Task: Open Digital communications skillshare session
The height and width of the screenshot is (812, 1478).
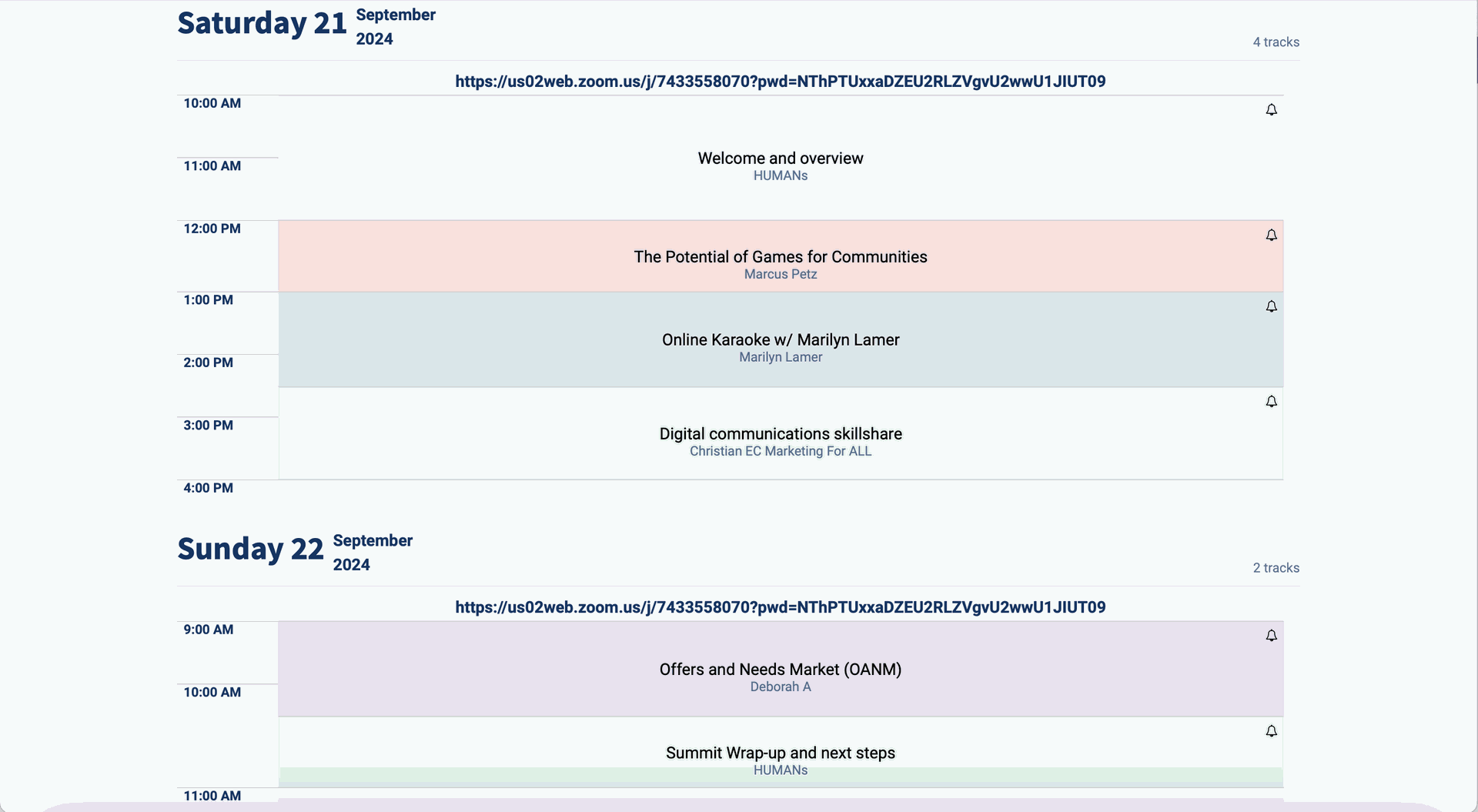Action: (x=780, y=434)
